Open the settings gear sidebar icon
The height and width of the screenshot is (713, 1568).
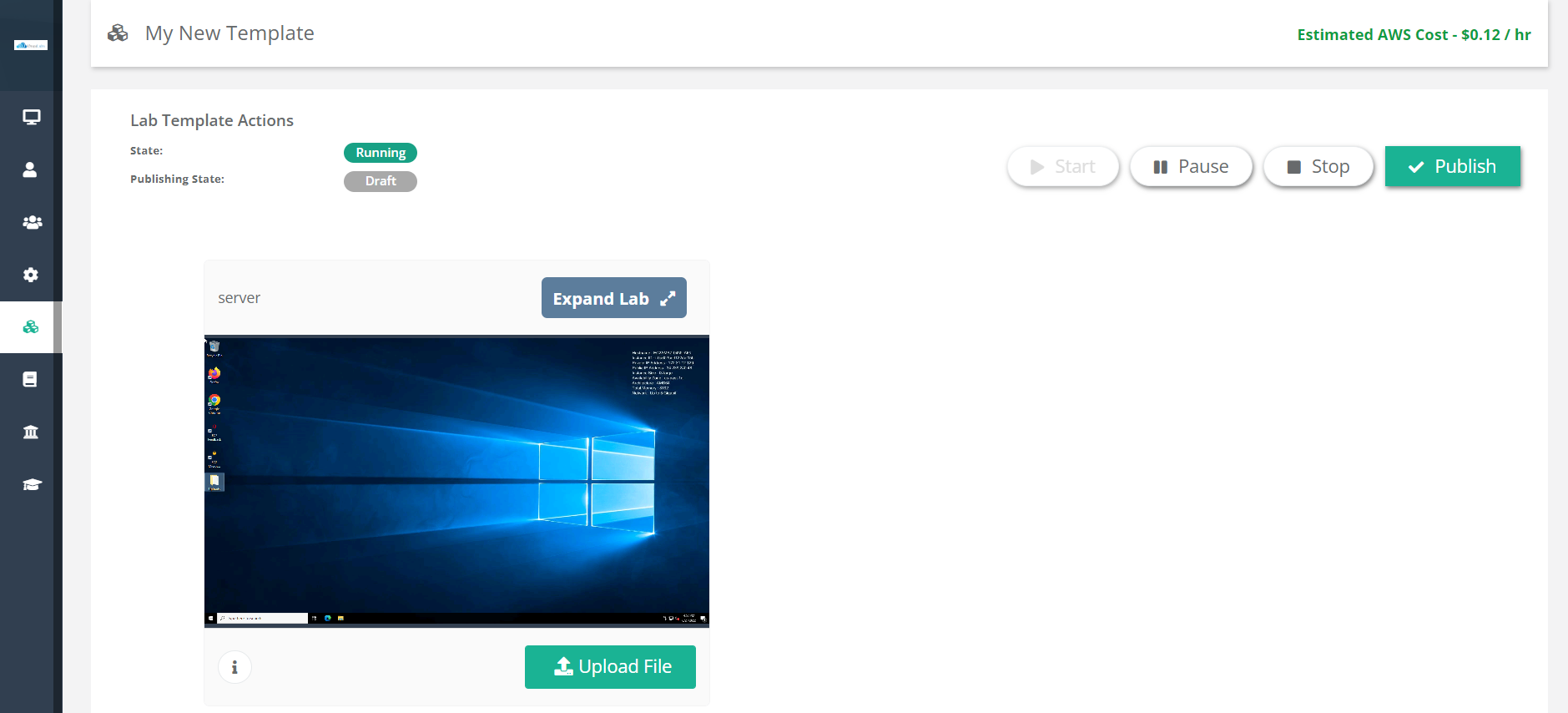[x=31, y=275]
